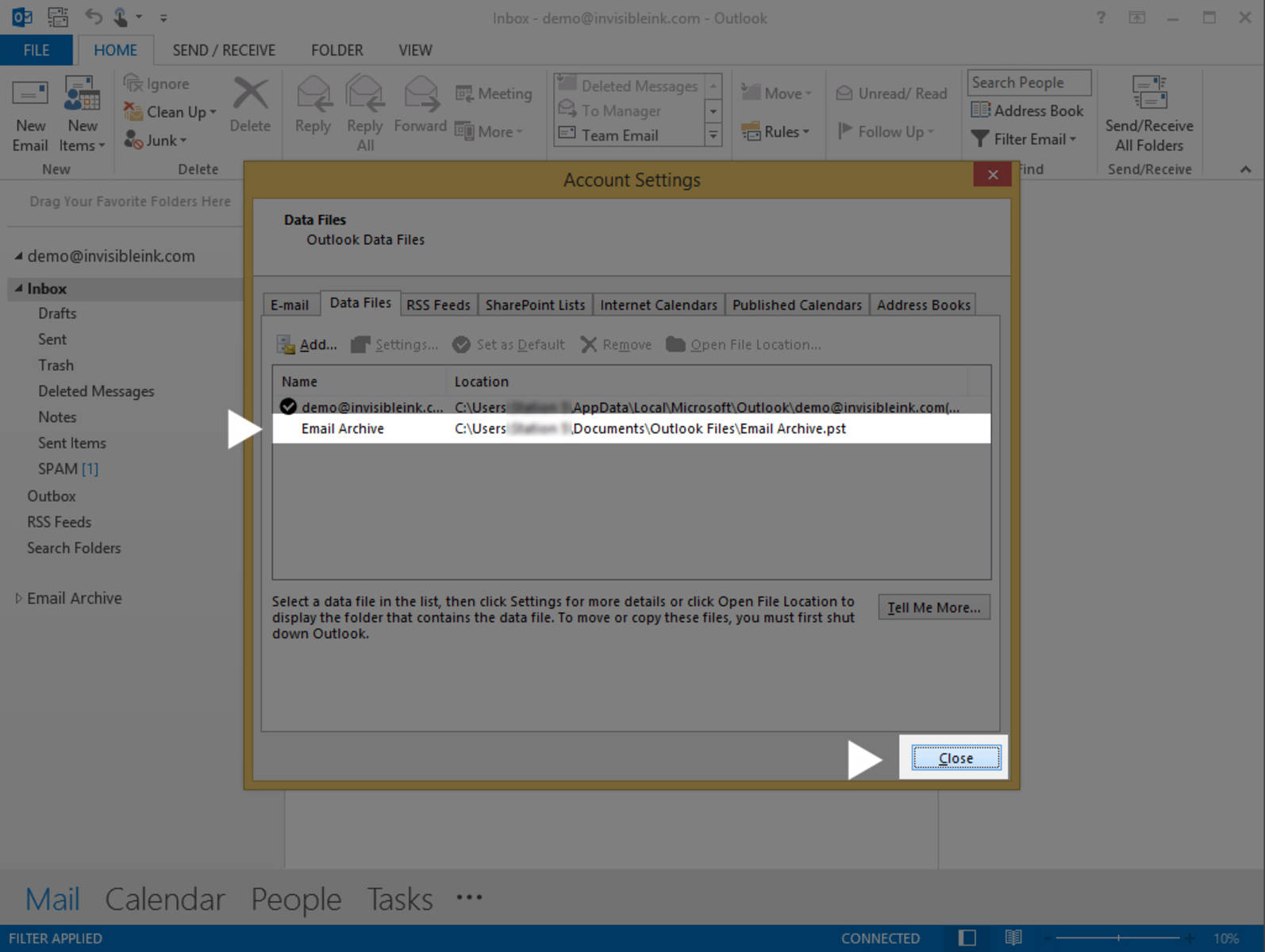Open the Deleted Messages folder
This screenshot has width=1265, height=952.
coord(96,391)
